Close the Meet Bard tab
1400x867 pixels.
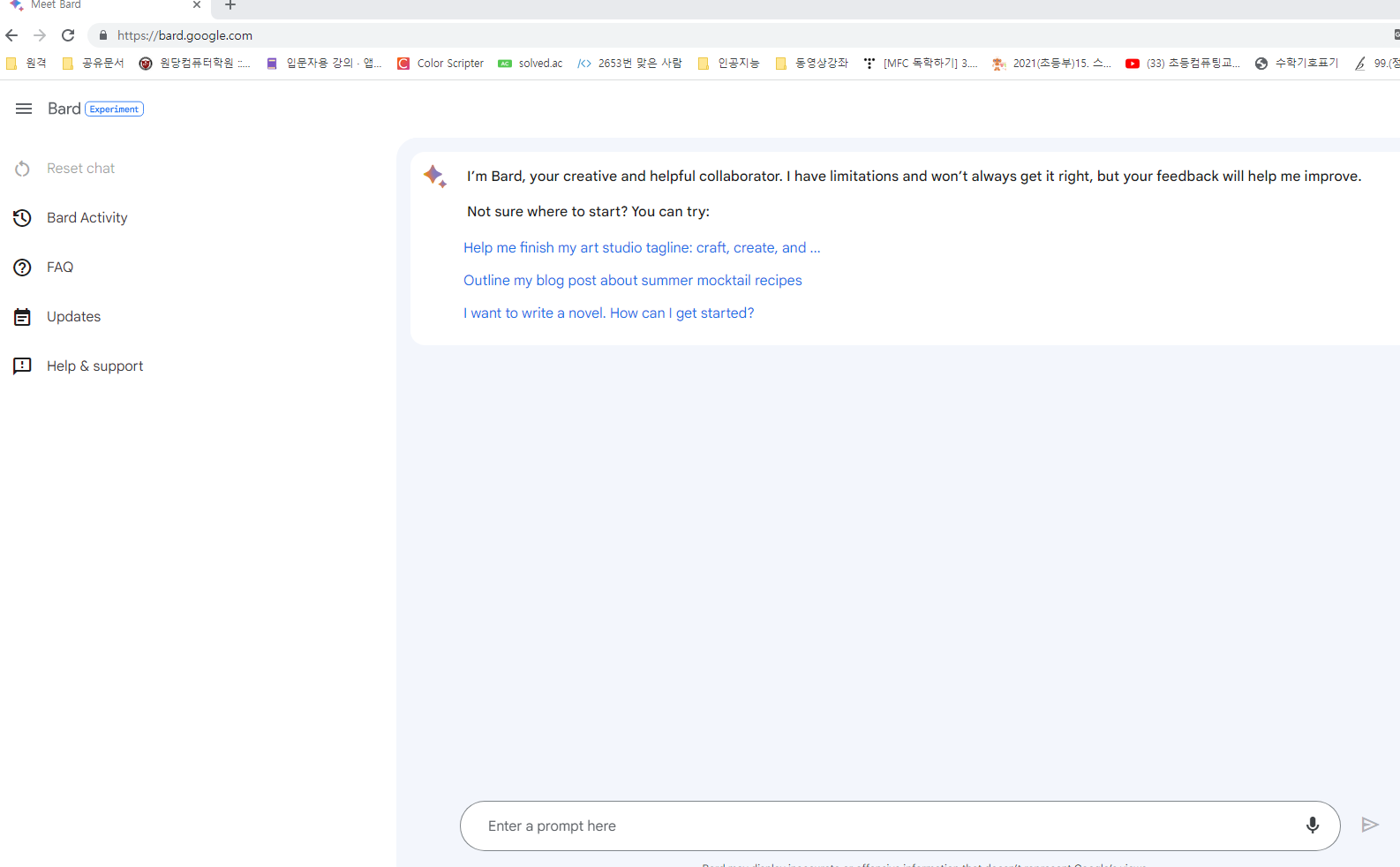tap(197, 5)
